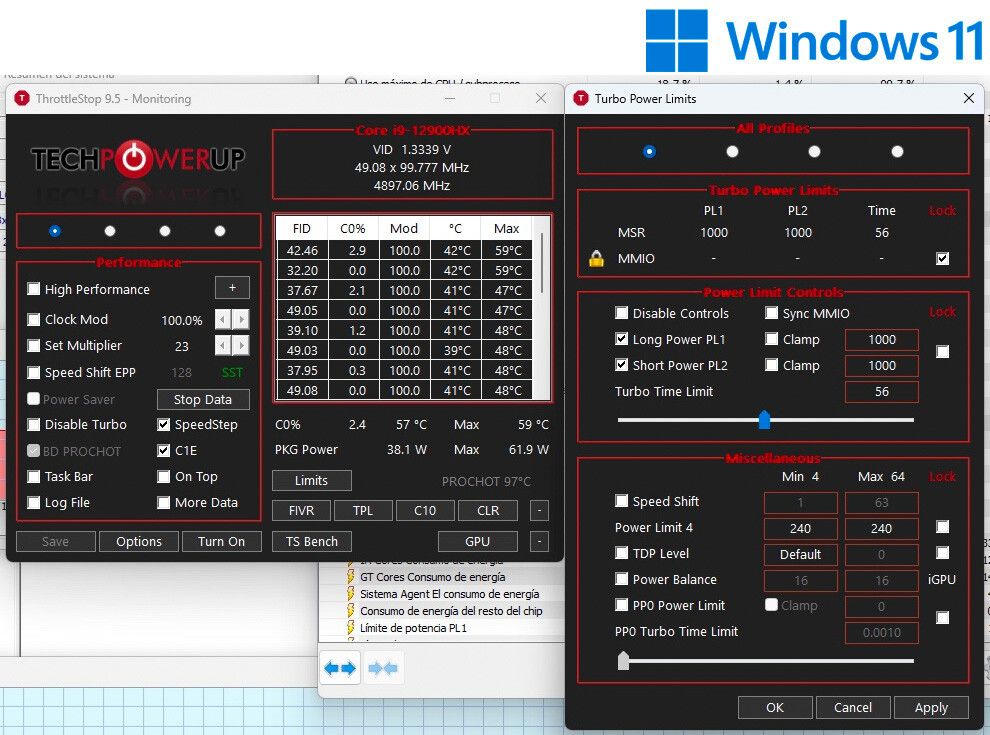This screenshot has height=735, width=990.
Task: Click OK in Turbo Power Limits
Action: point(775,708)
